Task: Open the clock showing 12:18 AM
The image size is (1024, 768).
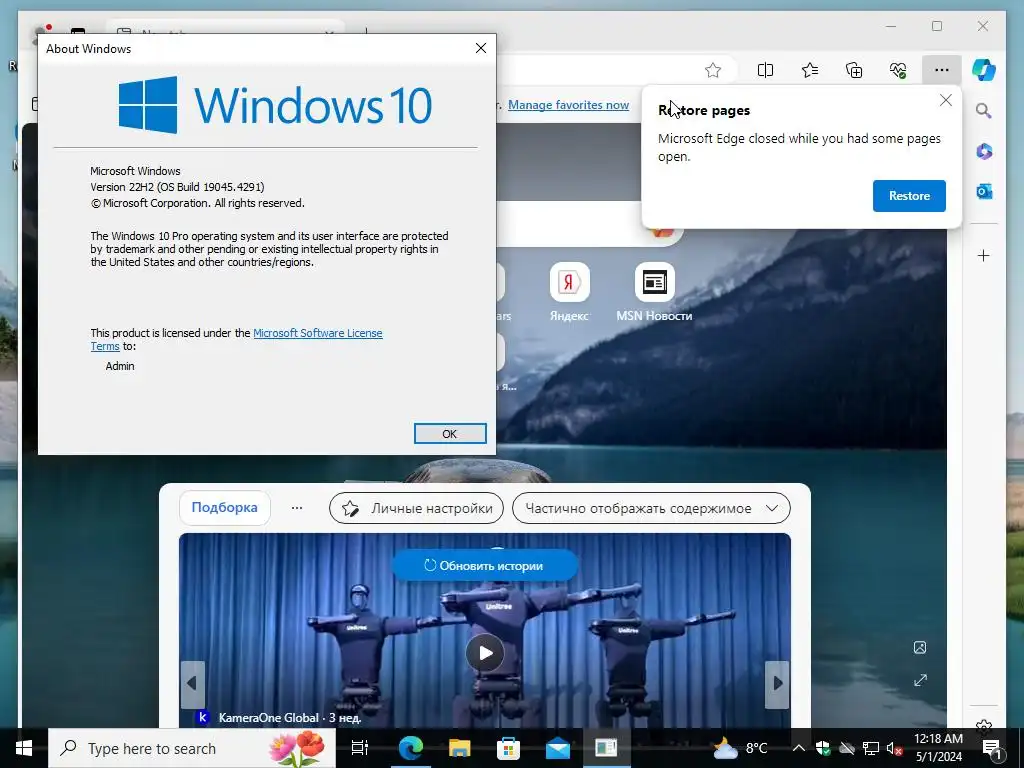Action: pos(938,748)
